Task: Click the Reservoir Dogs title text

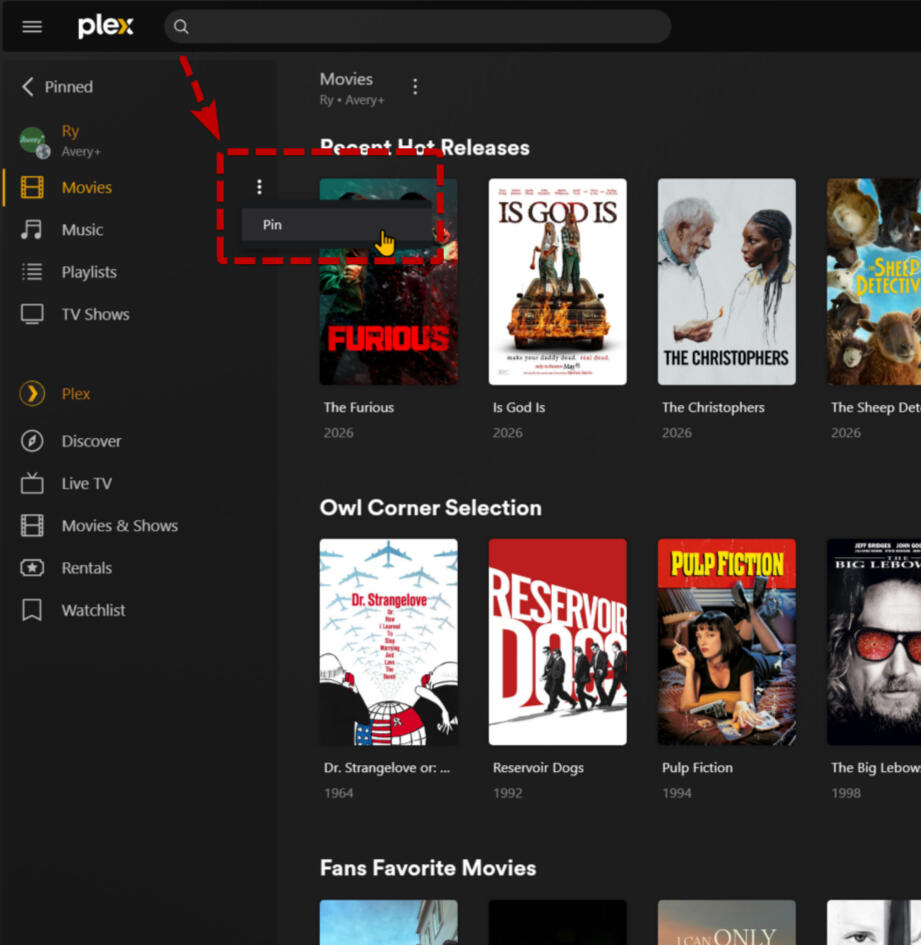Action: (x=538, y=768)
